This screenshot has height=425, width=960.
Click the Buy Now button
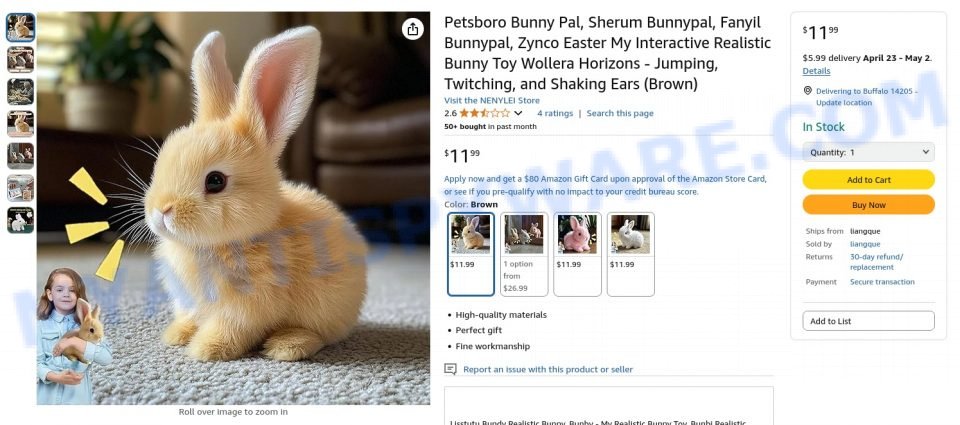pos(868,205)
